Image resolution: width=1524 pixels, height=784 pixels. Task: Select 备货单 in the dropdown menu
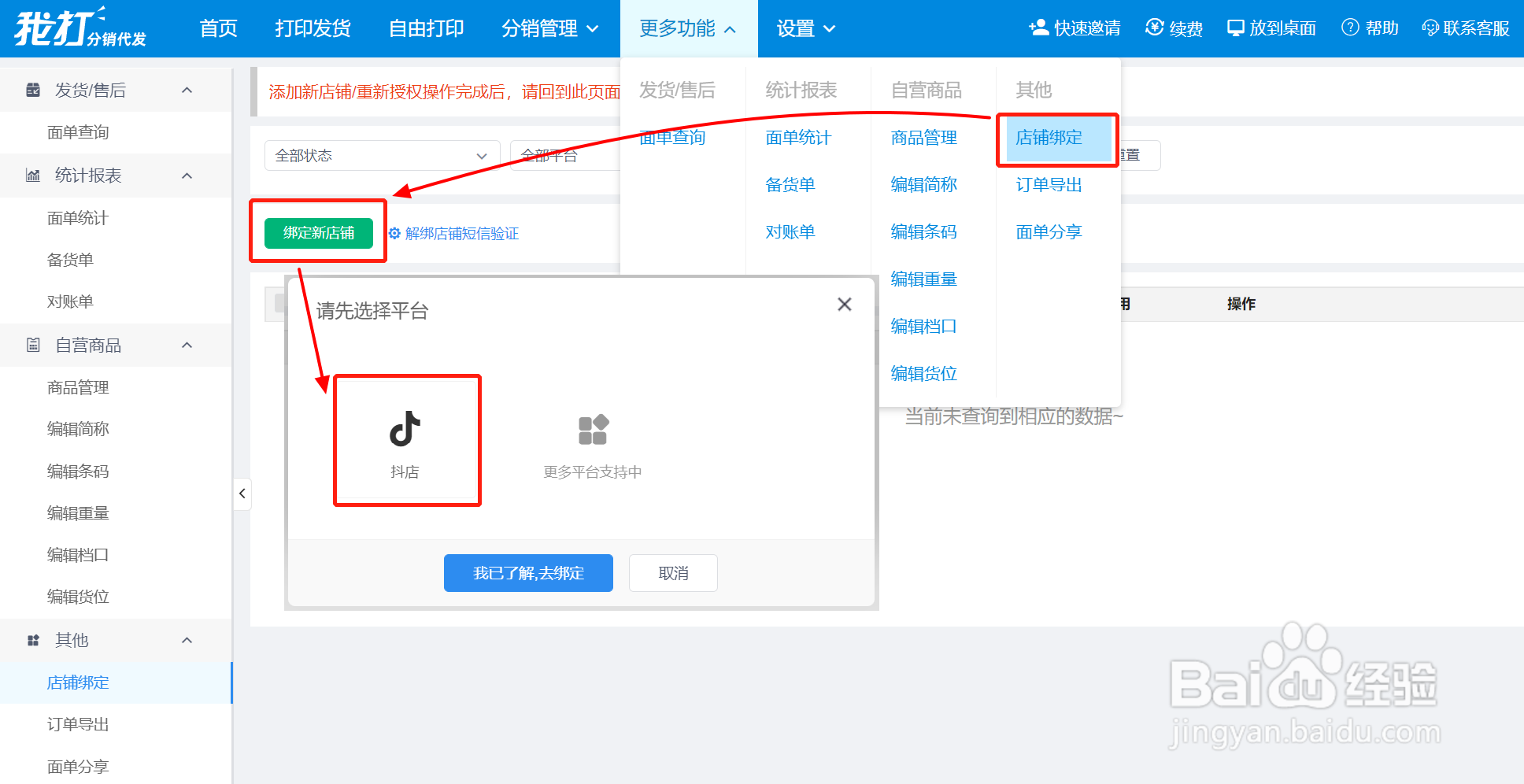click(790, 185)
